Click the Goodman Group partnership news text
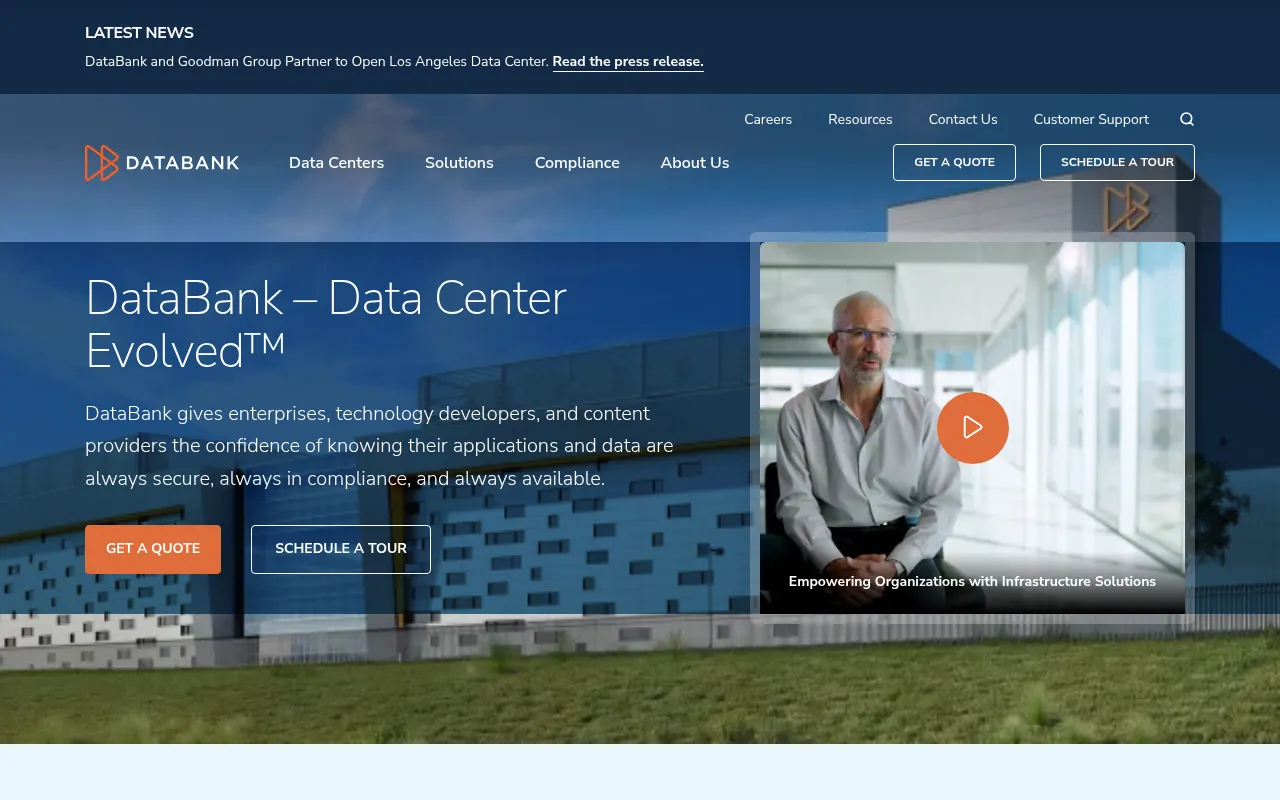Screen dimensions: 1280x800 (317, 62)
